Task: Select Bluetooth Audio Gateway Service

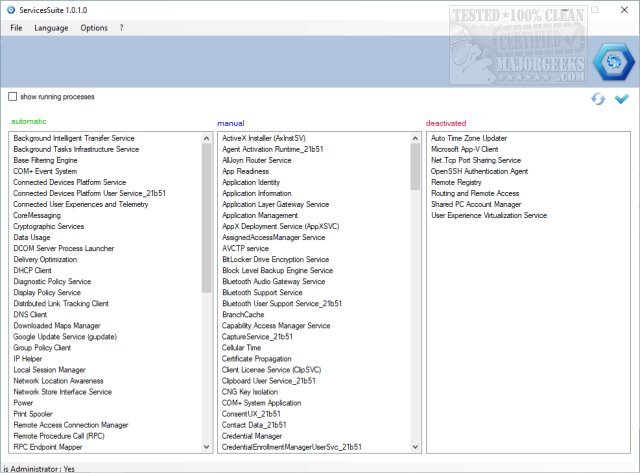Action: click(x=273, y=282)
